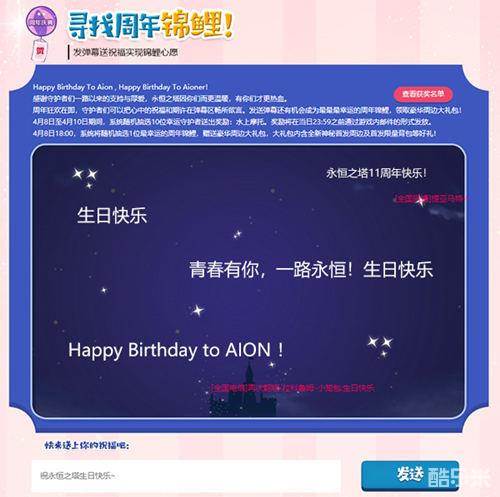Click the twin sparkle stars right of AION message
Viewport: 500px width, 497px height.
(x=380, y=346)
